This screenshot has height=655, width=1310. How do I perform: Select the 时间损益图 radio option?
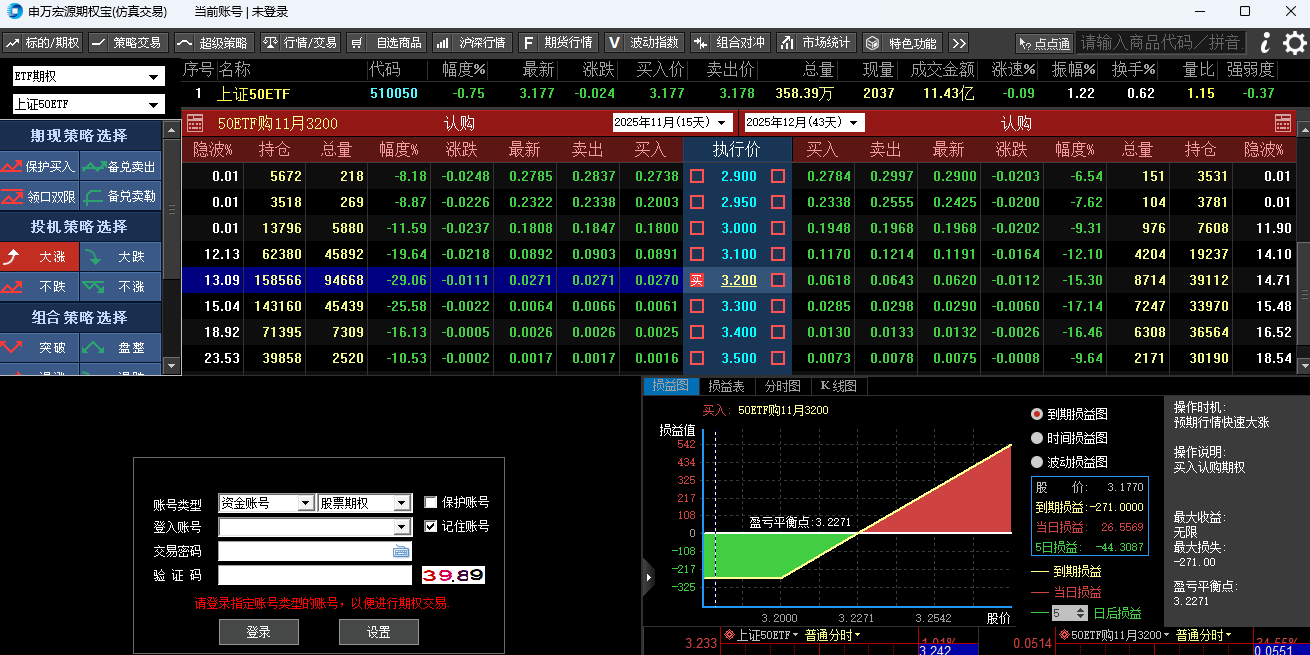click(1037, 438)
